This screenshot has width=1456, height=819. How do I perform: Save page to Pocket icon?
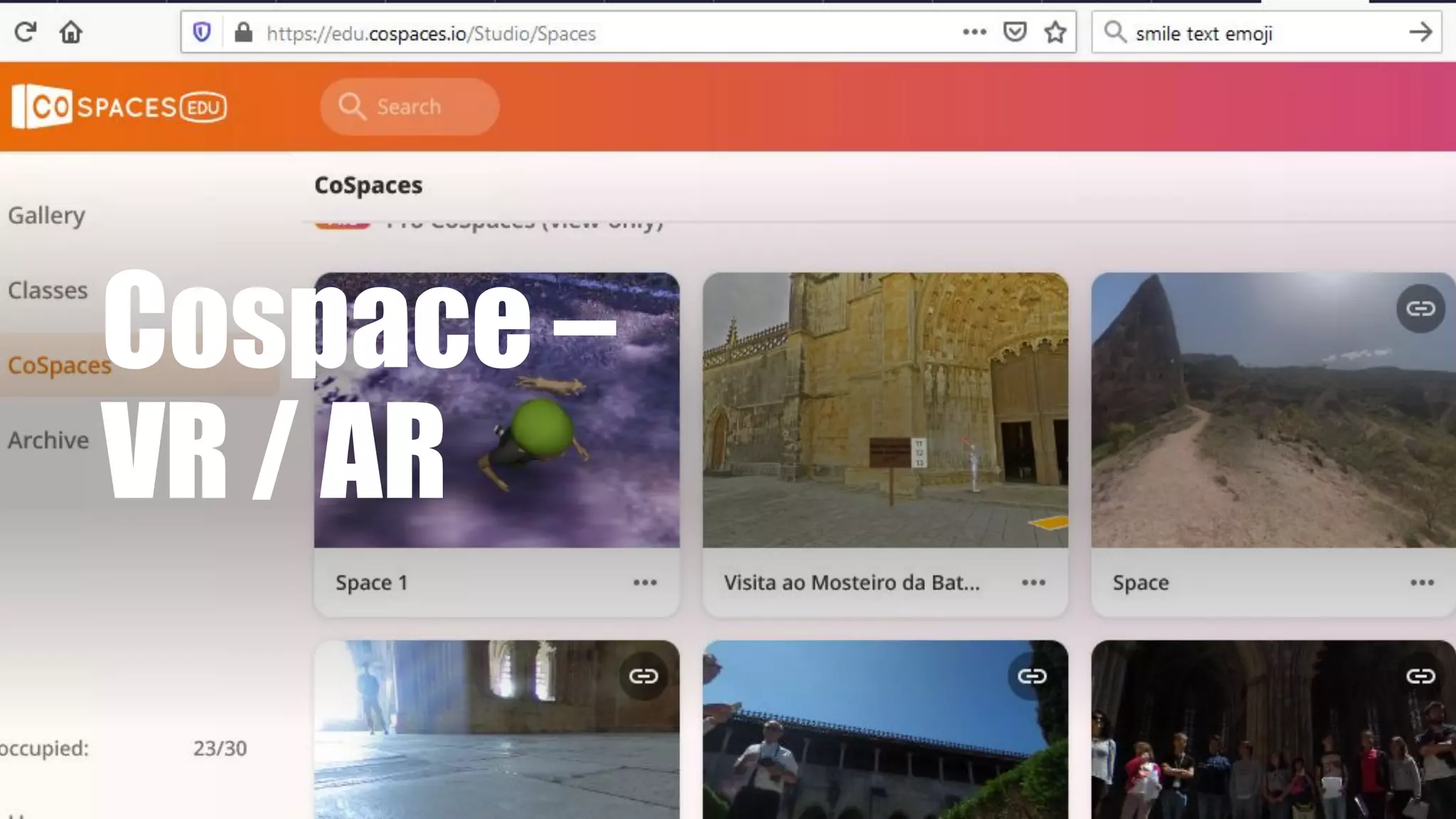click(1015, 32)
